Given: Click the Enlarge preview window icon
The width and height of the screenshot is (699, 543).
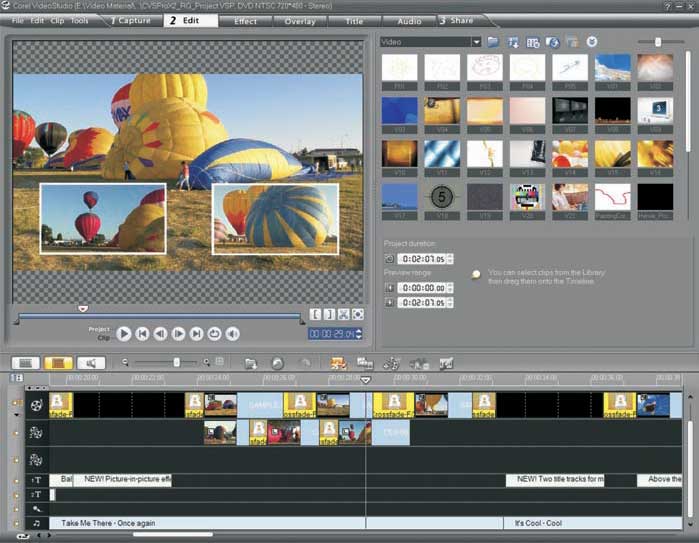Looking at the screenshot, I should coord(358,314).
